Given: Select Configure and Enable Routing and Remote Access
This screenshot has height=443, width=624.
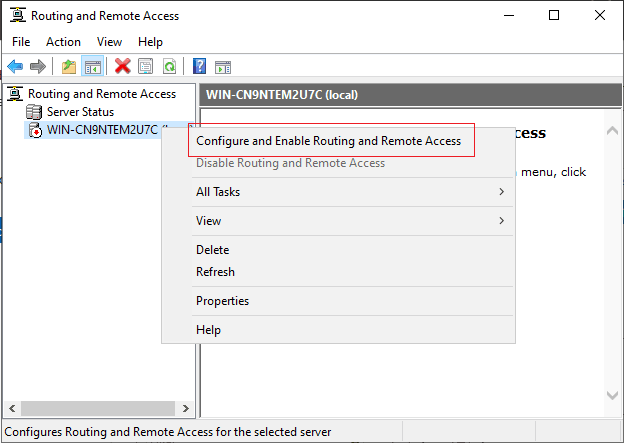Looking at the screenshot, I should 328,141.
